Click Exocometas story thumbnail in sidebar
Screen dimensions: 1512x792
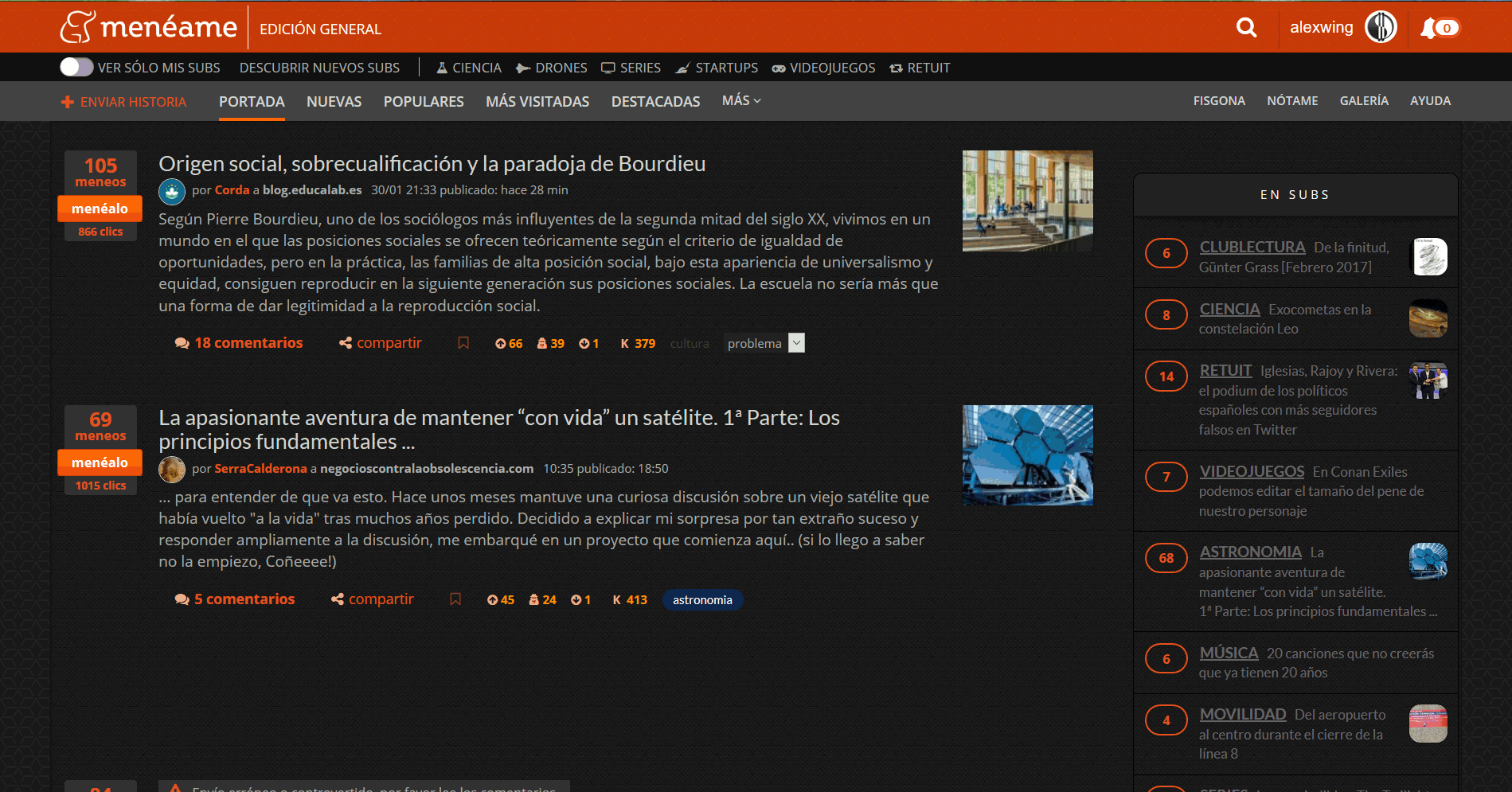[x=1428, y=318]
